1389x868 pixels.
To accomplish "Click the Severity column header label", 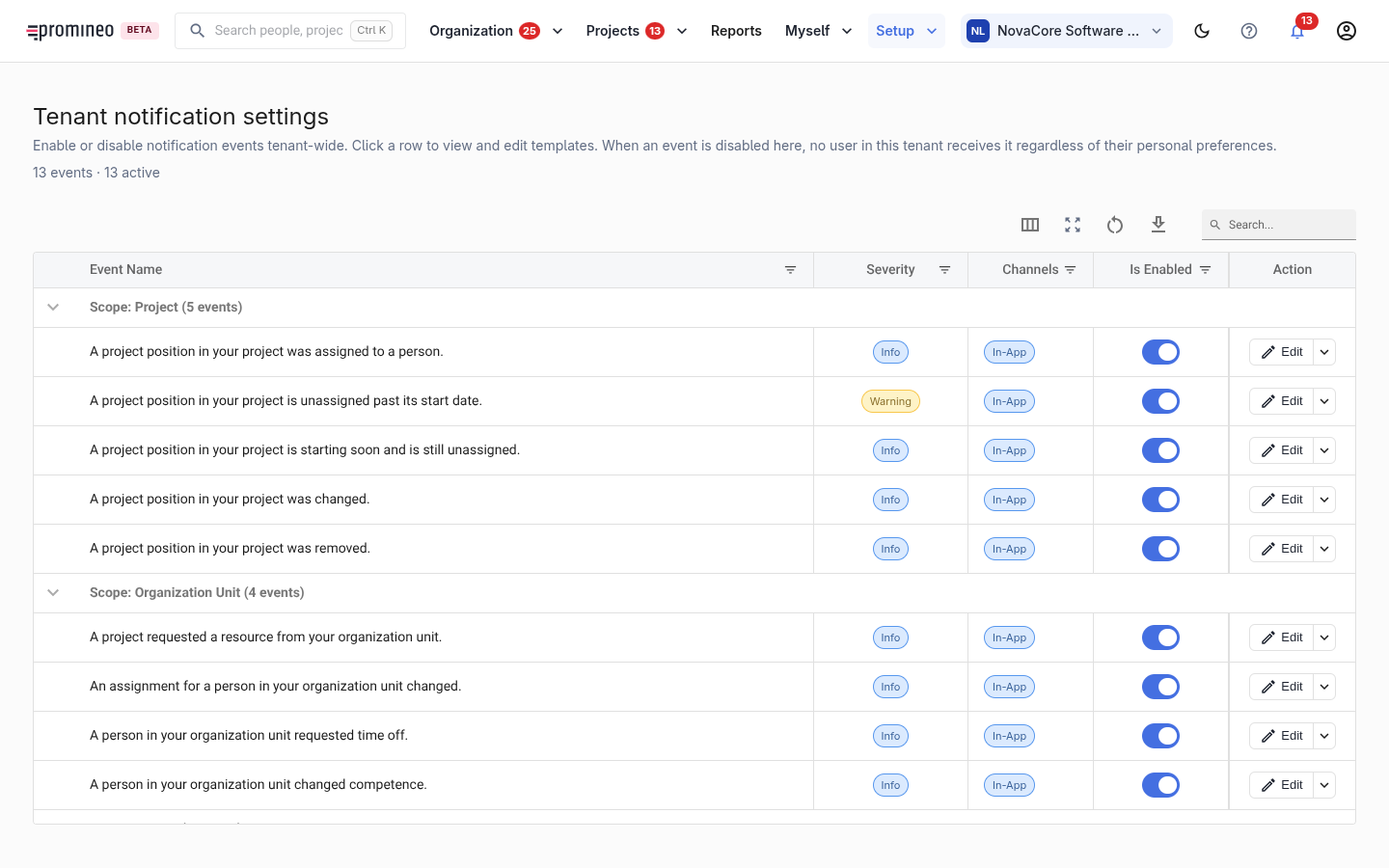I will pyautogui.click(x=890, y=270).
